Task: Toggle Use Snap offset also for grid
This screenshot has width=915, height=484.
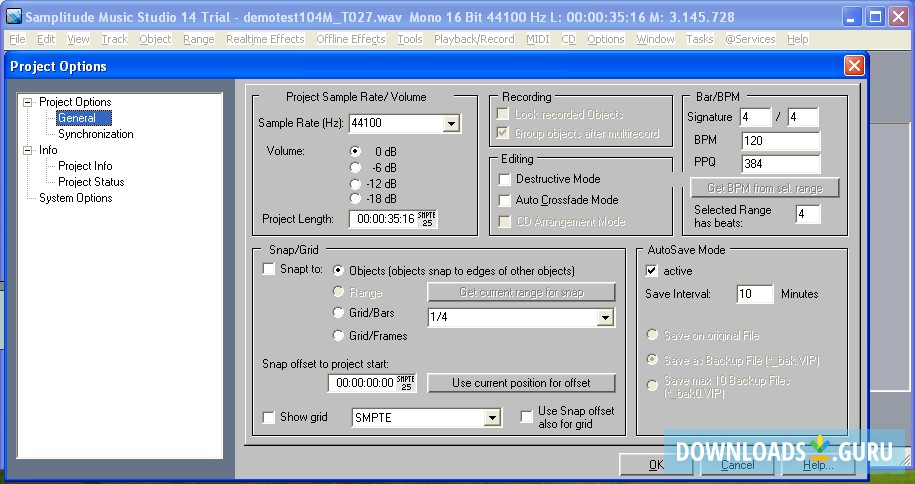Action: point(526,417)
